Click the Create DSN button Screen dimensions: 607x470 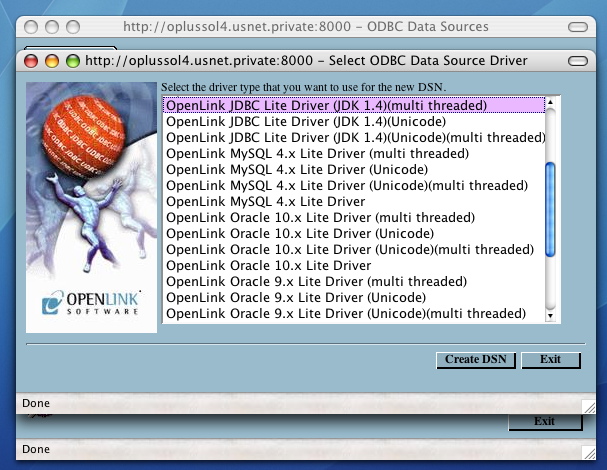click(x=476, y=360)
